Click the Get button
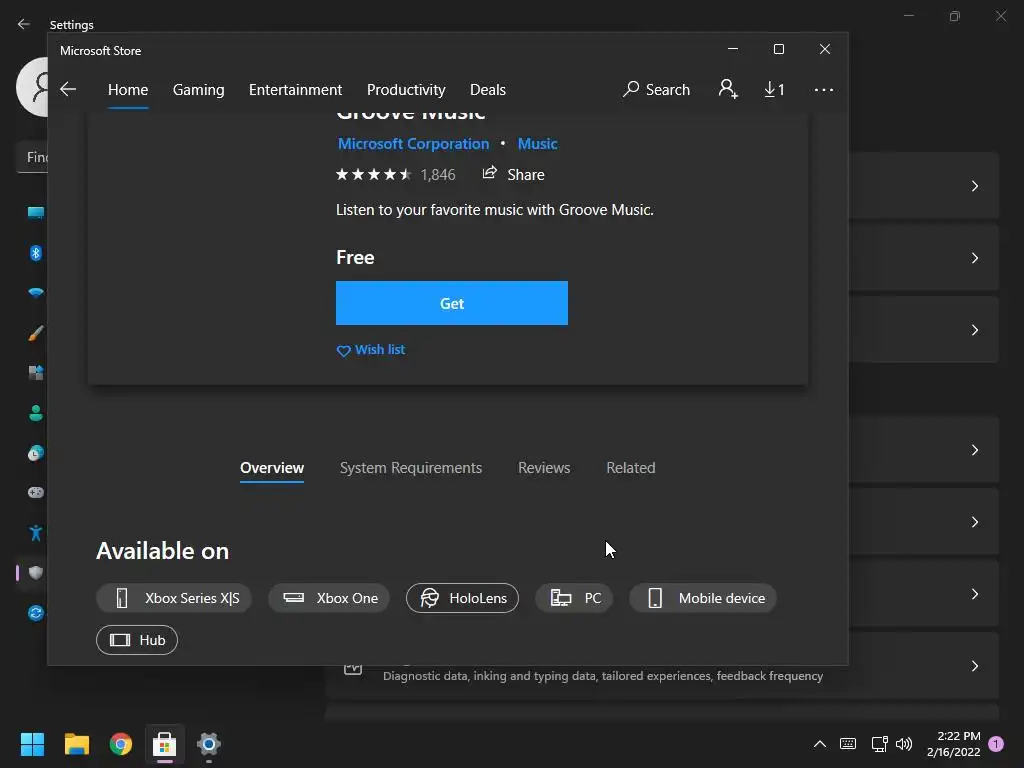 tap(452, 303)
